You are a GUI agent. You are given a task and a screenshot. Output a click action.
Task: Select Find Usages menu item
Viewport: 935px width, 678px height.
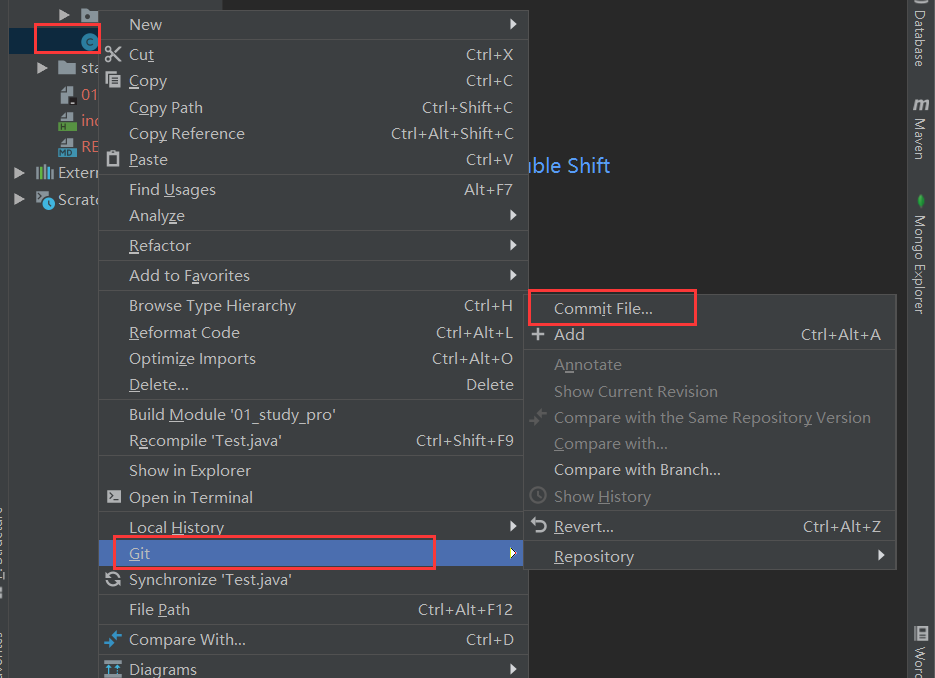click(x=313, y=189)
